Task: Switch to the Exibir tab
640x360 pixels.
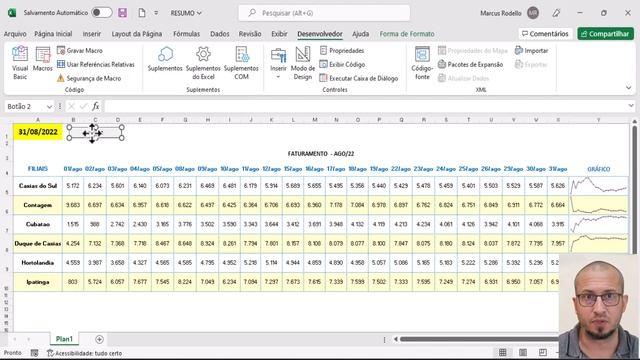Action: tap(279, 34)
